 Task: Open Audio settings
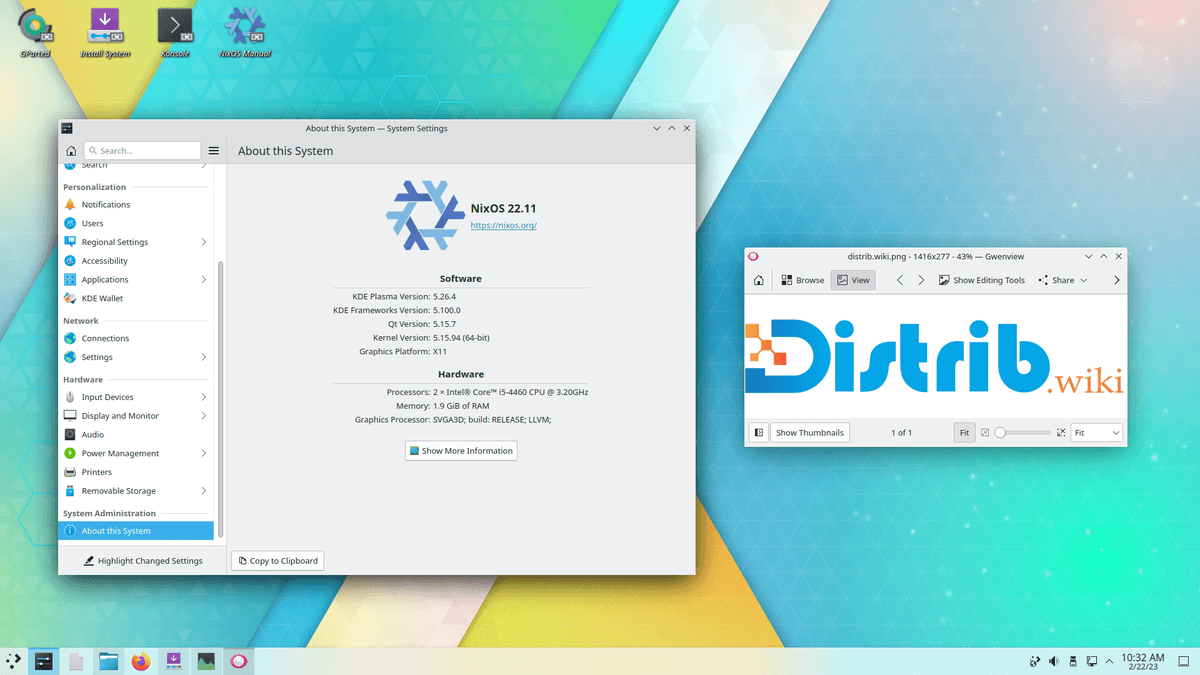pyautogui.click(x=136, y=435)
